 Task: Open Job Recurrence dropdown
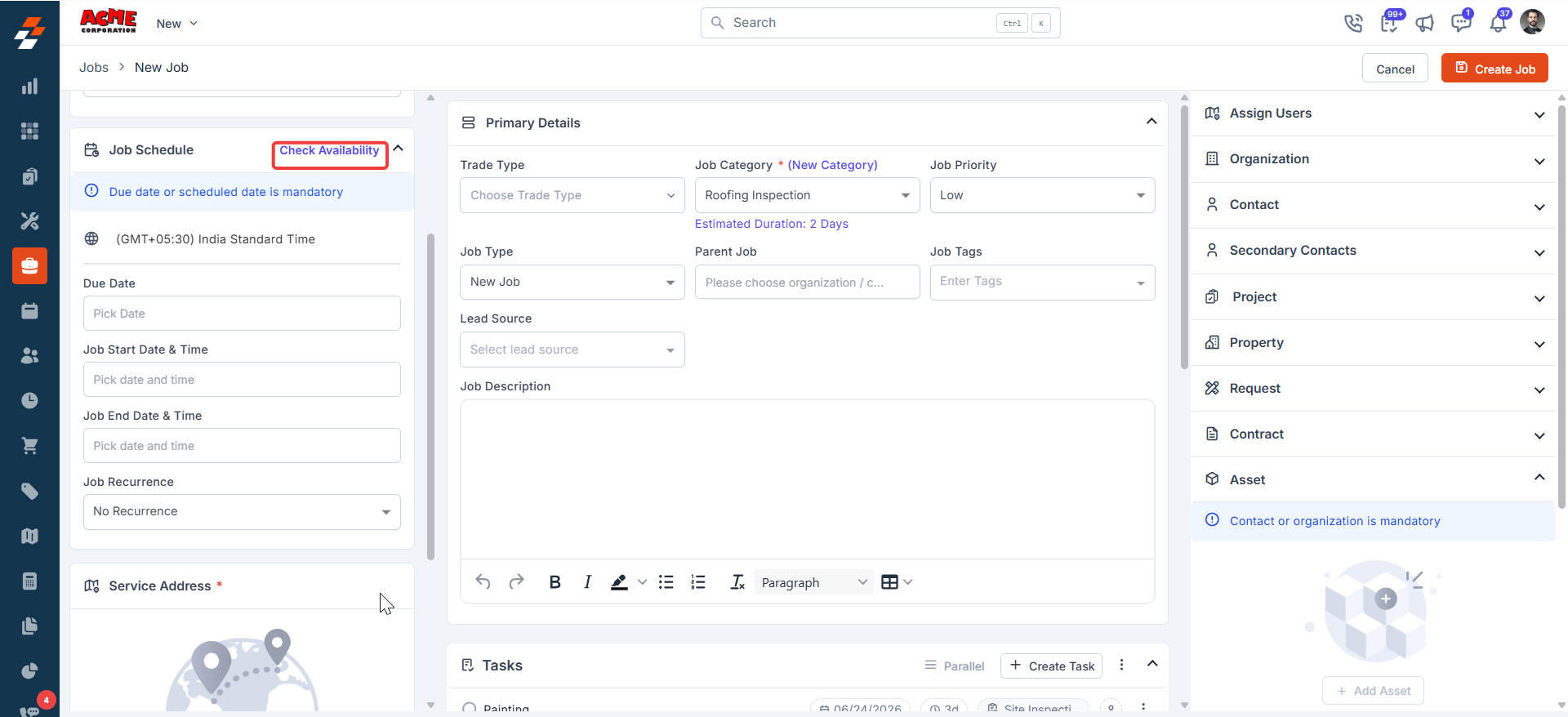click(242, 511)
